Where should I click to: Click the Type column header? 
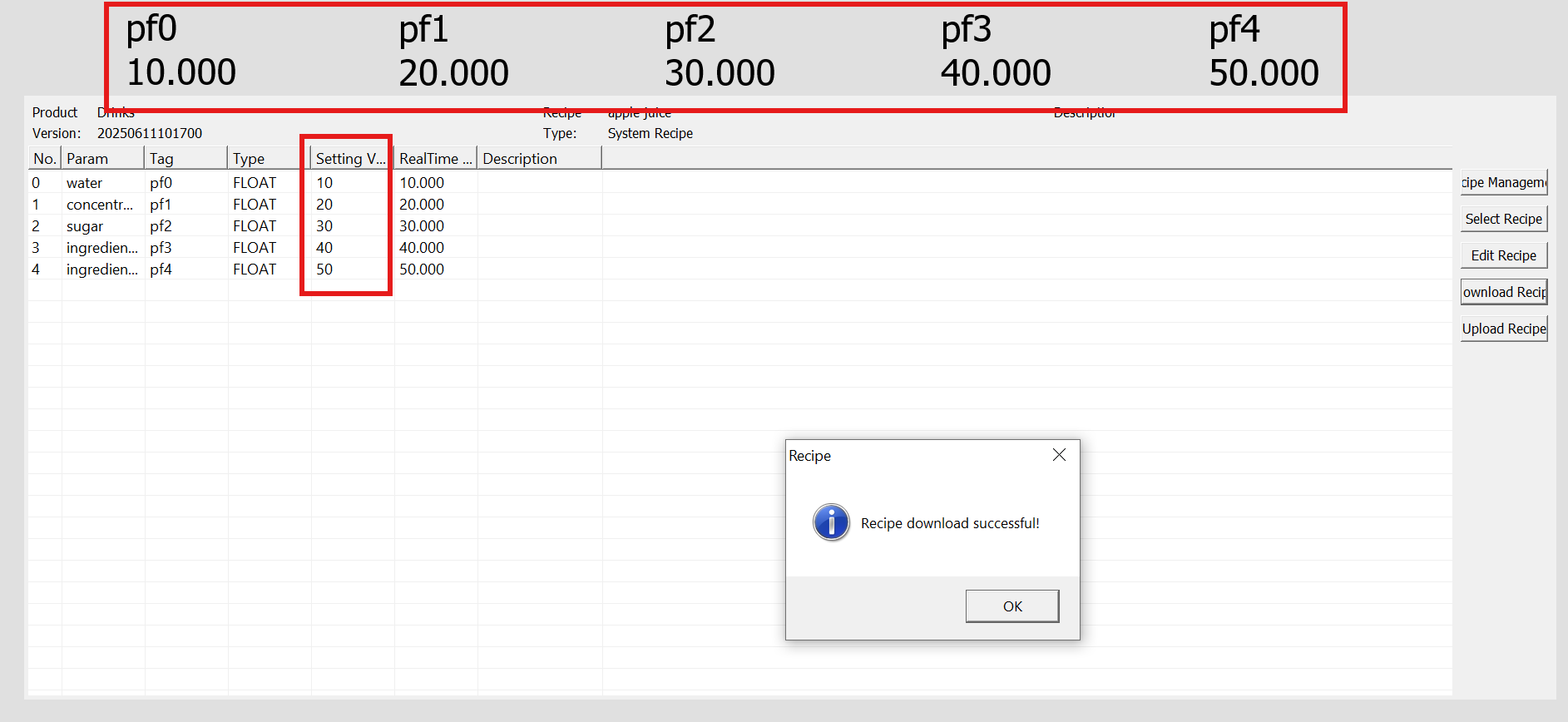click(270, 159)
